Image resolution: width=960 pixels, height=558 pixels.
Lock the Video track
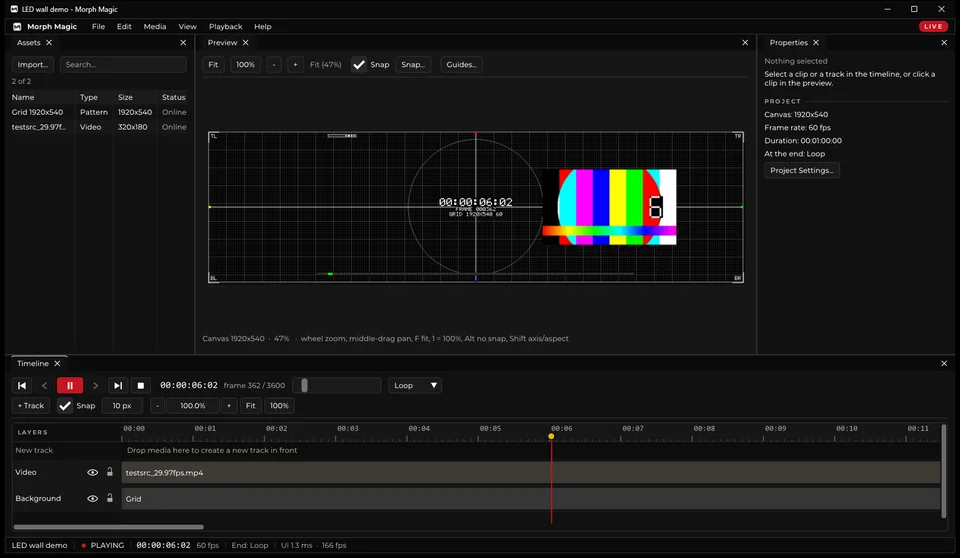[x=110, y=472]
